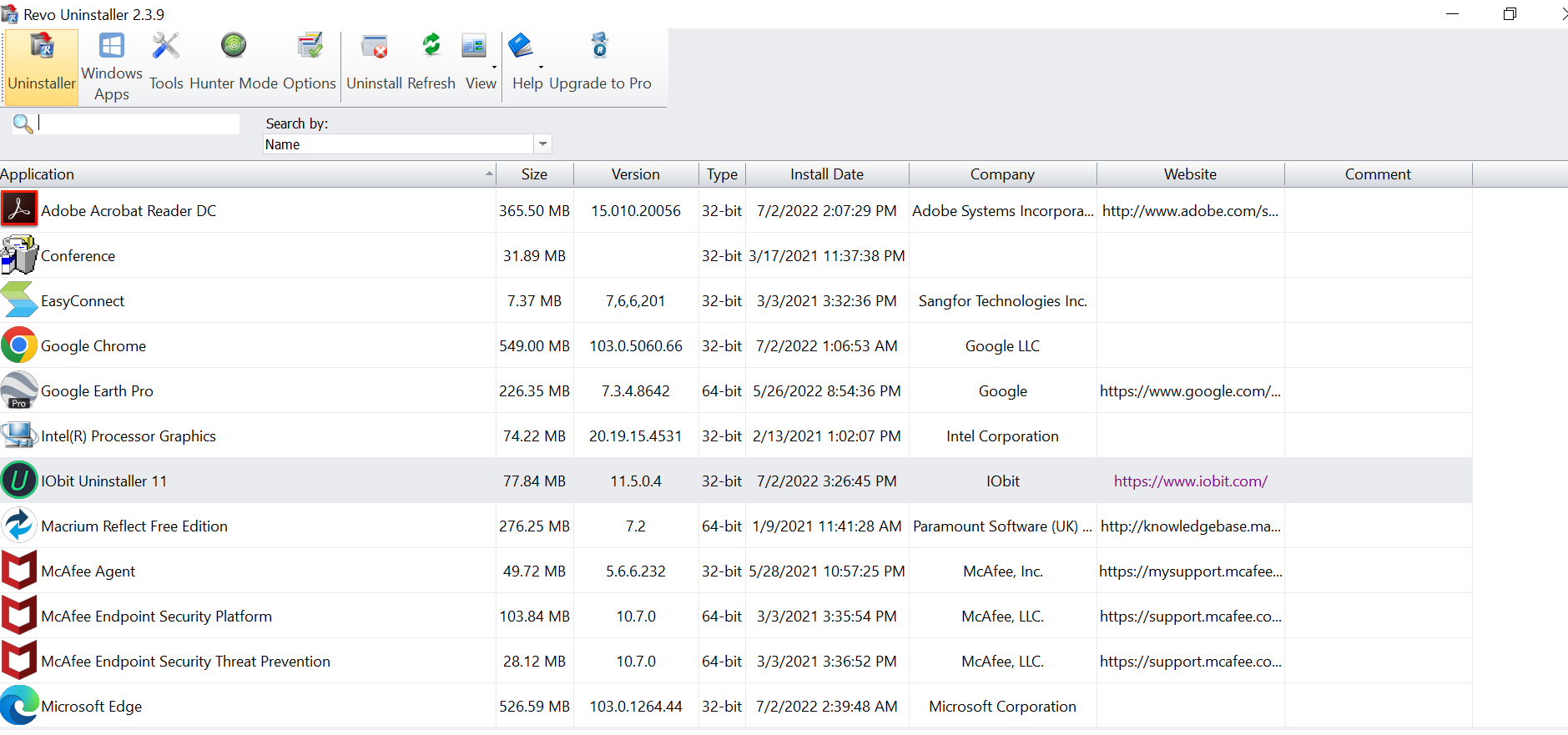
Task: Select McAfee Endpoint Security Platform icon
Action: pos(19,616)
